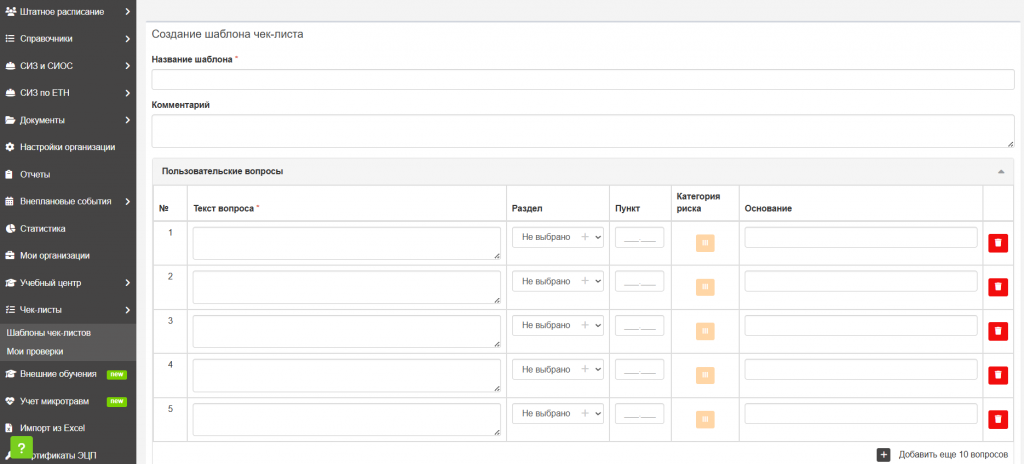Open the Раздел dropdown in row 1
This screenshot has width=1024, height=464.
[558, 237]
